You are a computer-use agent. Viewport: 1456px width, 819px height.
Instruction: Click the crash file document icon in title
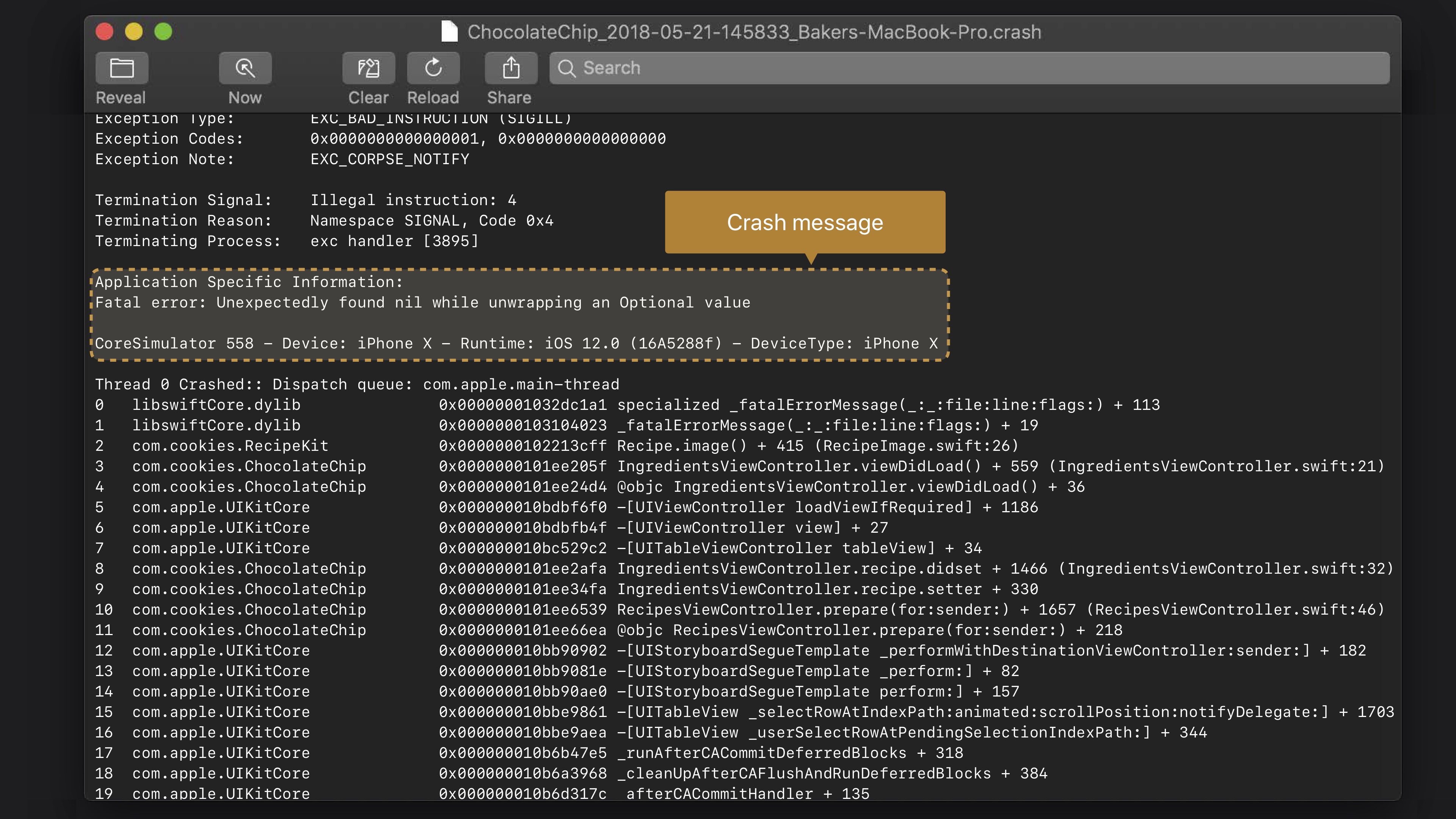coord(449,31)
